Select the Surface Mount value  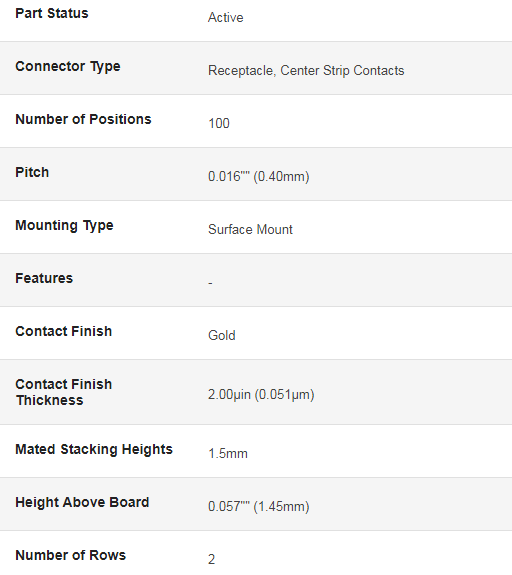(250, 230)
